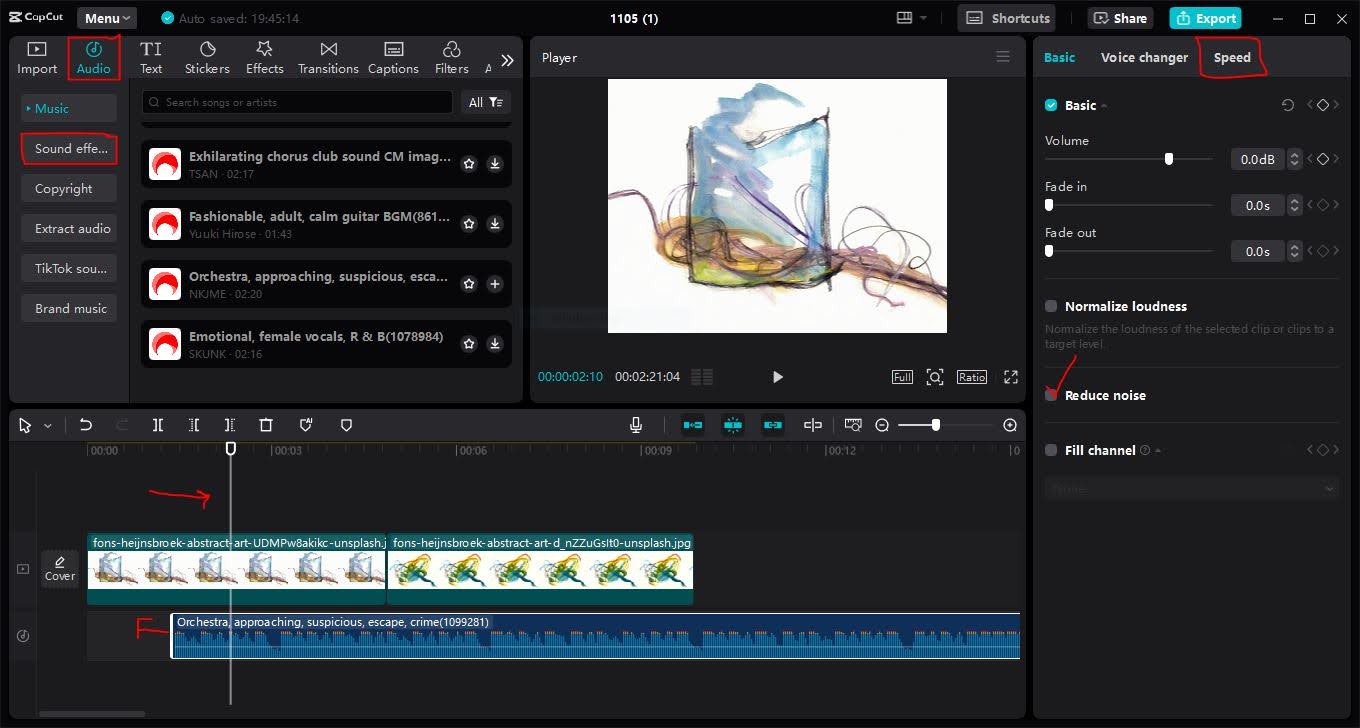Add keyframe for Basic section
Viewport: 1360px width, 728px height.
(1323, 105)
